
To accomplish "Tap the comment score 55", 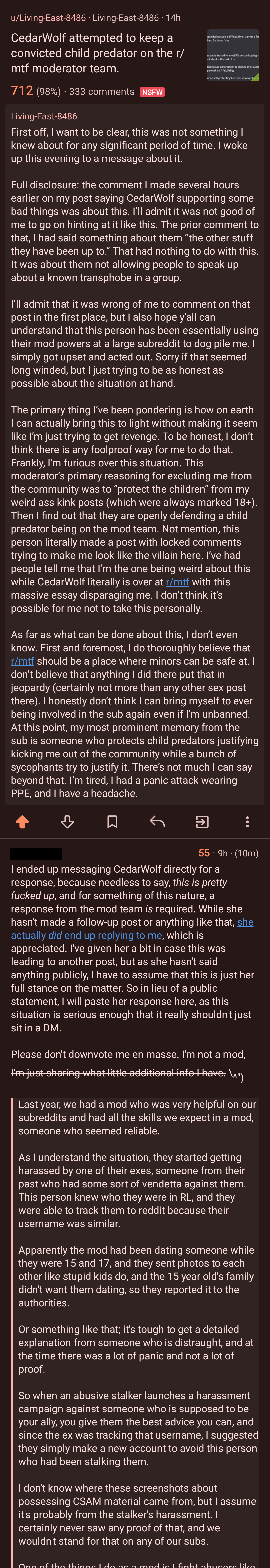I will click(x=204, y=853).
